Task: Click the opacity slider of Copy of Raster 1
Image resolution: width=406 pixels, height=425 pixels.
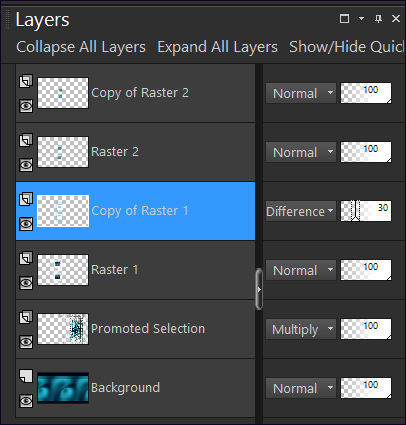Action: click(366, 211)
